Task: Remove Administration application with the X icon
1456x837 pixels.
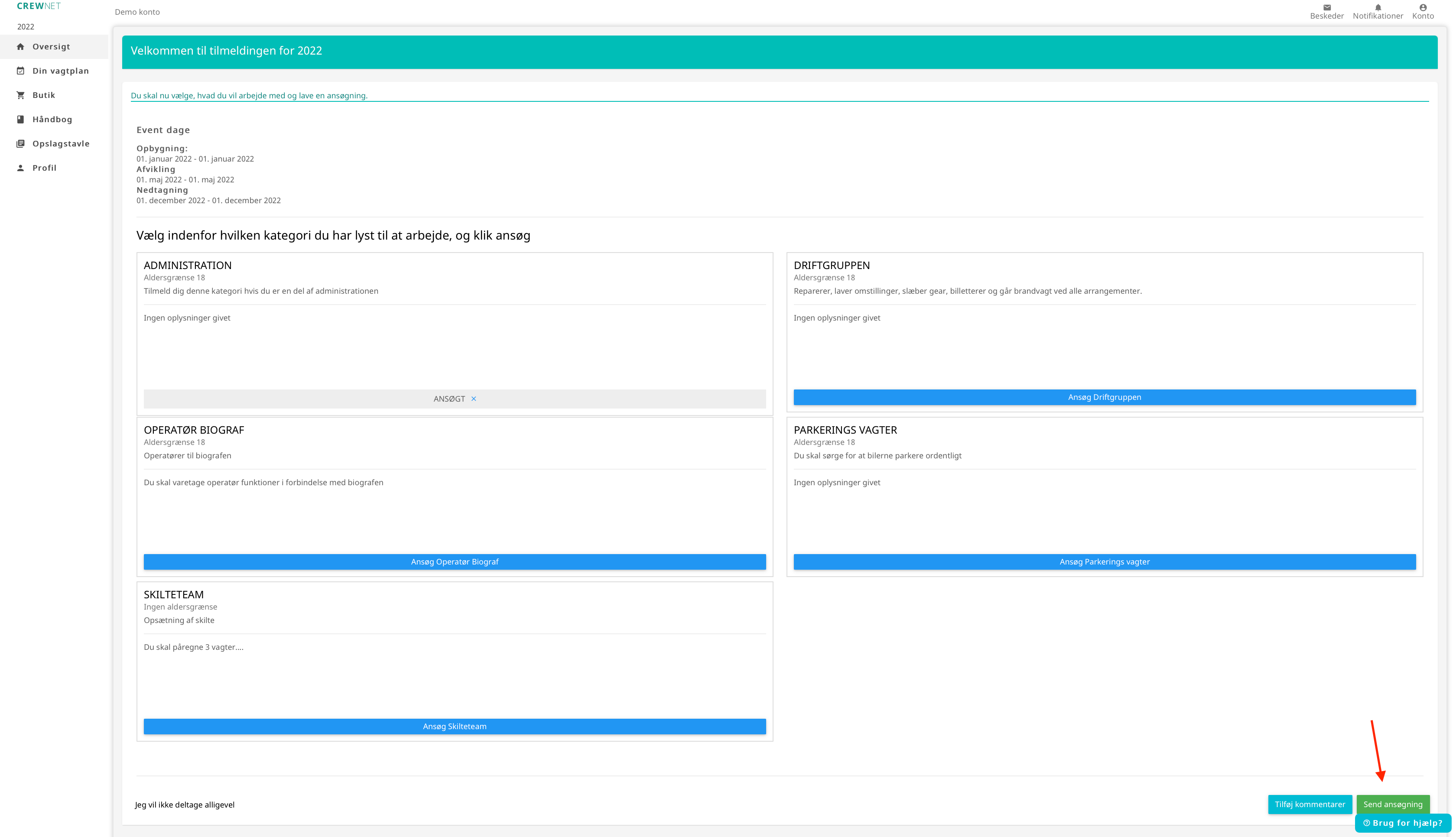Action: point(474,399)
